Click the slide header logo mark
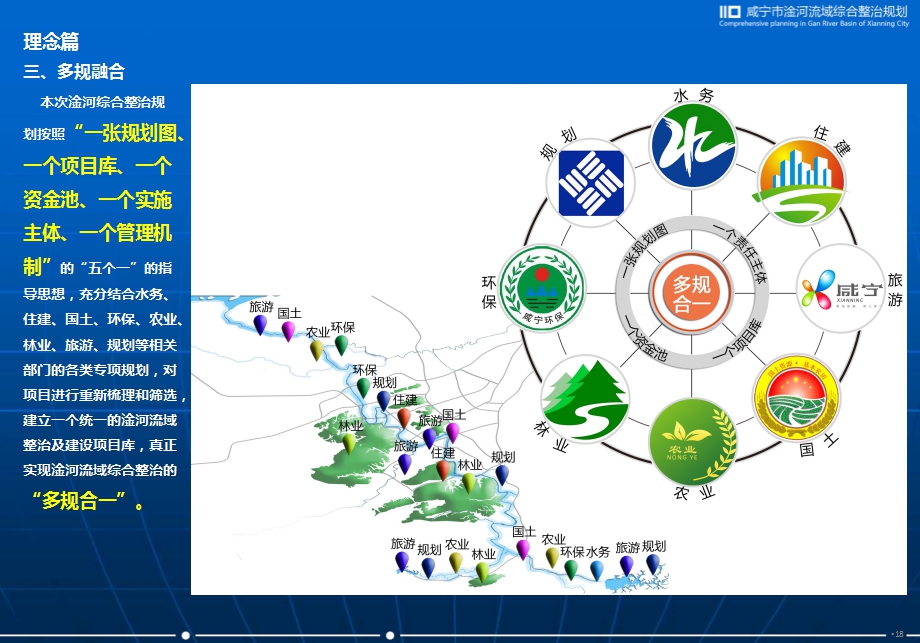Screen dimensions: 920x643 730,12
